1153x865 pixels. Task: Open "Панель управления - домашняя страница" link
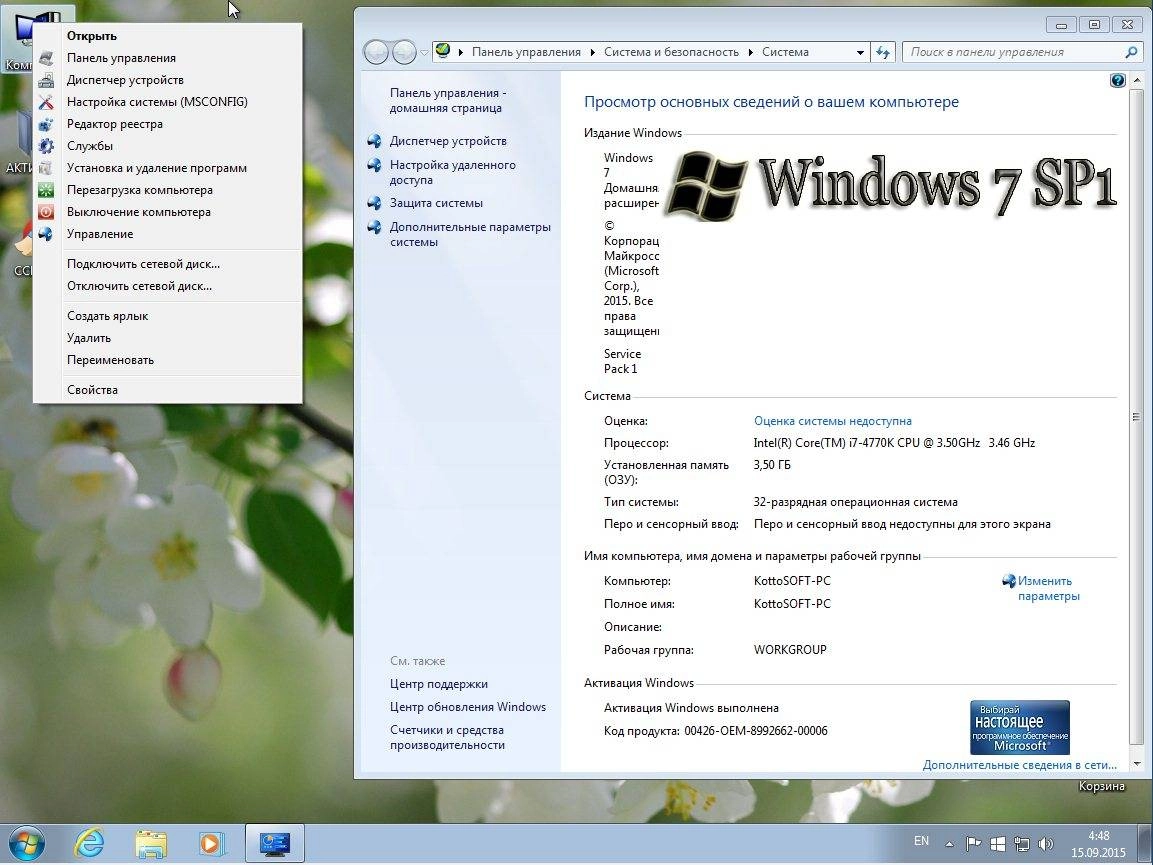[448, 101]
